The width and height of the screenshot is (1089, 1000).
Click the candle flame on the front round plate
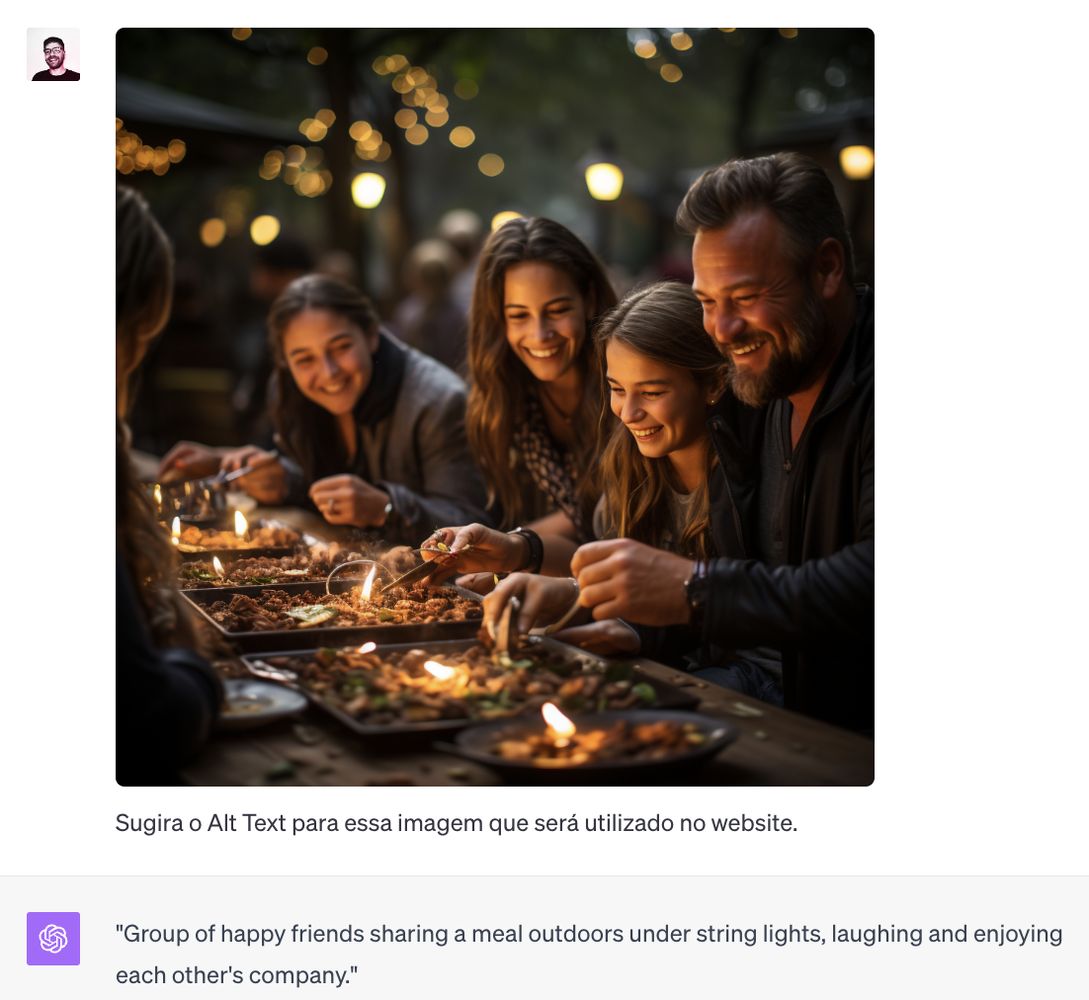(558, 719)
